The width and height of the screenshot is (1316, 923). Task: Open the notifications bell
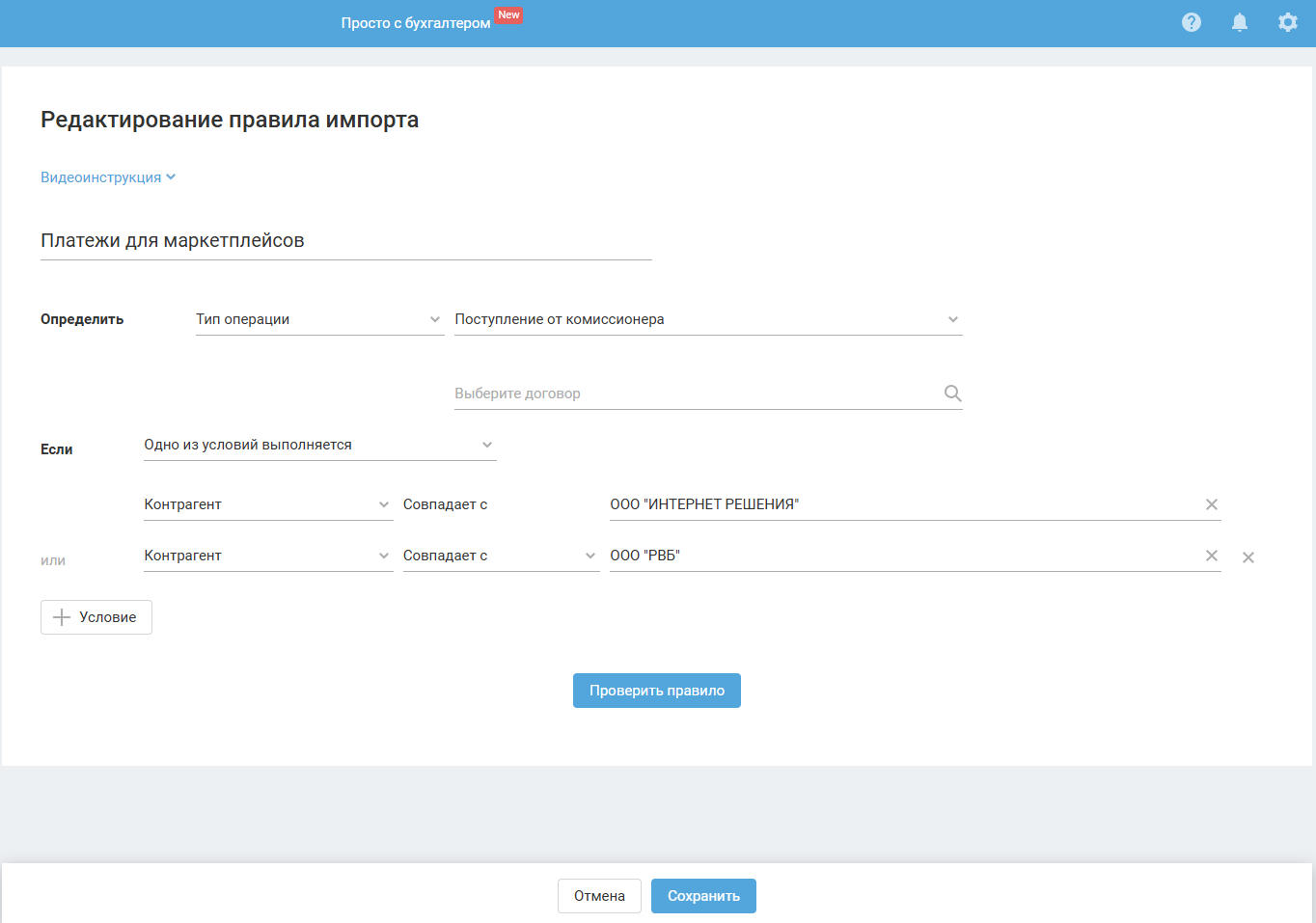pyautogui.click(x=1240, y=22)
